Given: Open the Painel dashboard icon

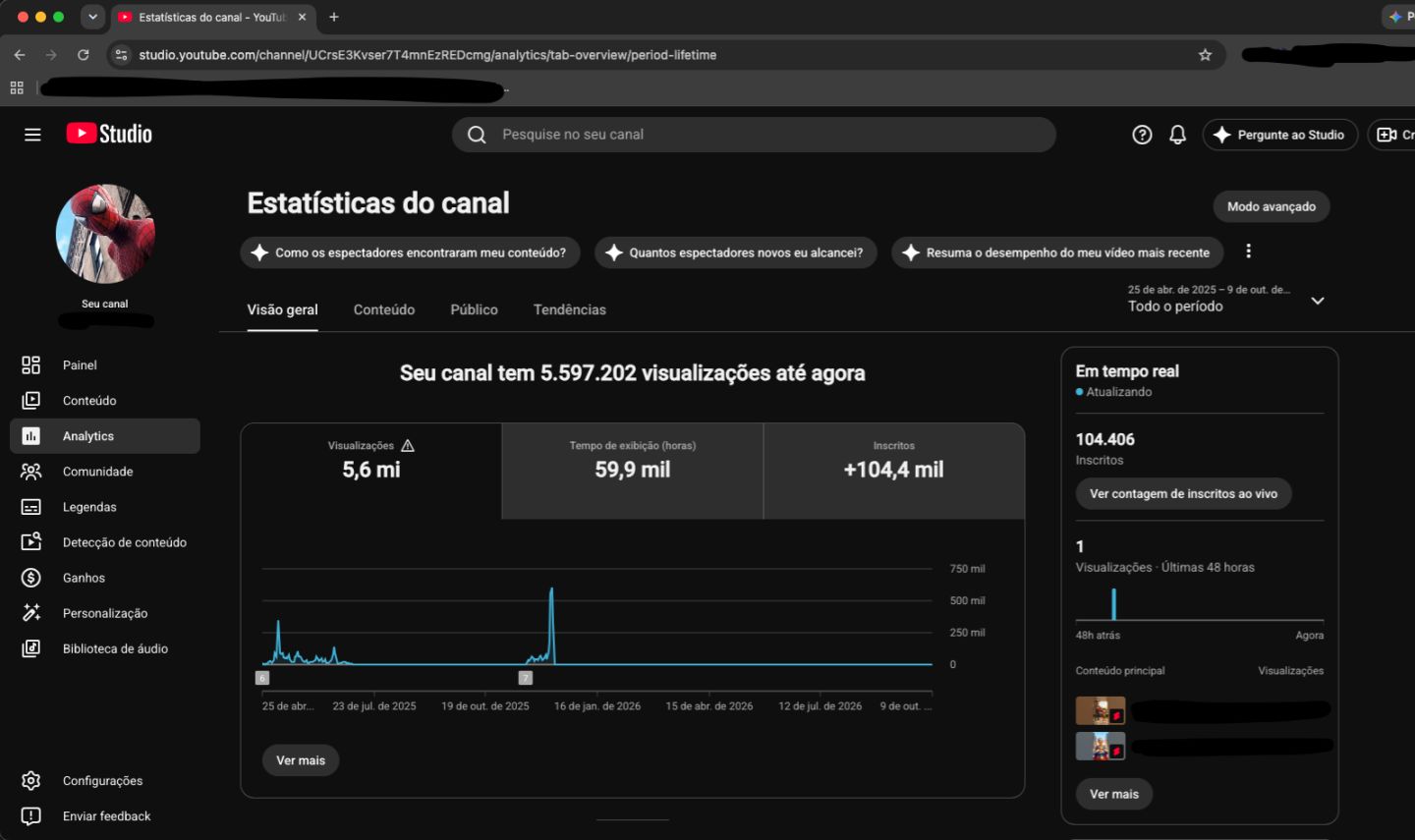Looking at the screenshot, I should 31,365.
